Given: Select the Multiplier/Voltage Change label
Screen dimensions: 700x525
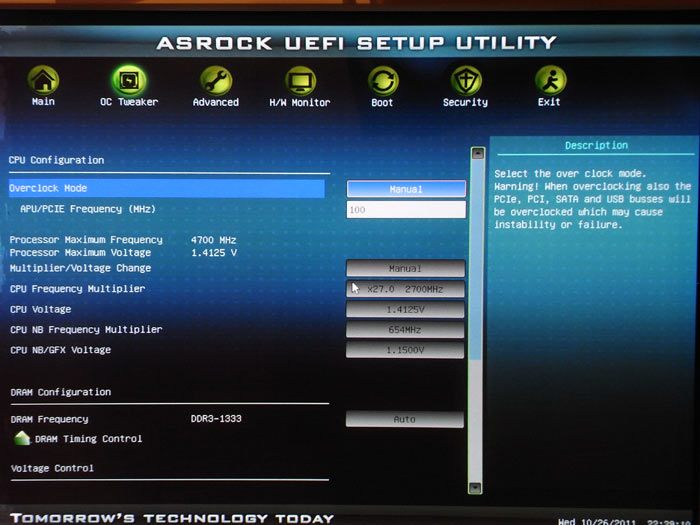Looking at the screenshot, I should click(x=80, y=268).
